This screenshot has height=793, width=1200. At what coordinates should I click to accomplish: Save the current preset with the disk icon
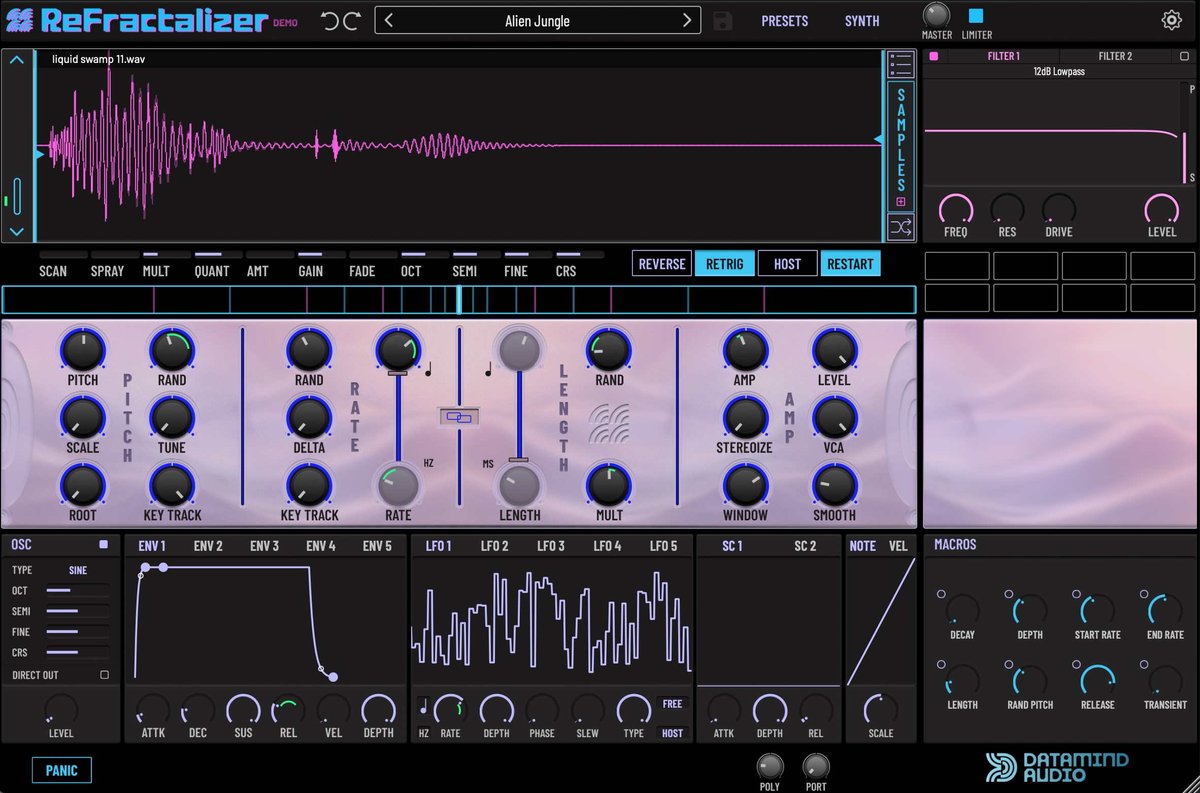tap(722, 20)
